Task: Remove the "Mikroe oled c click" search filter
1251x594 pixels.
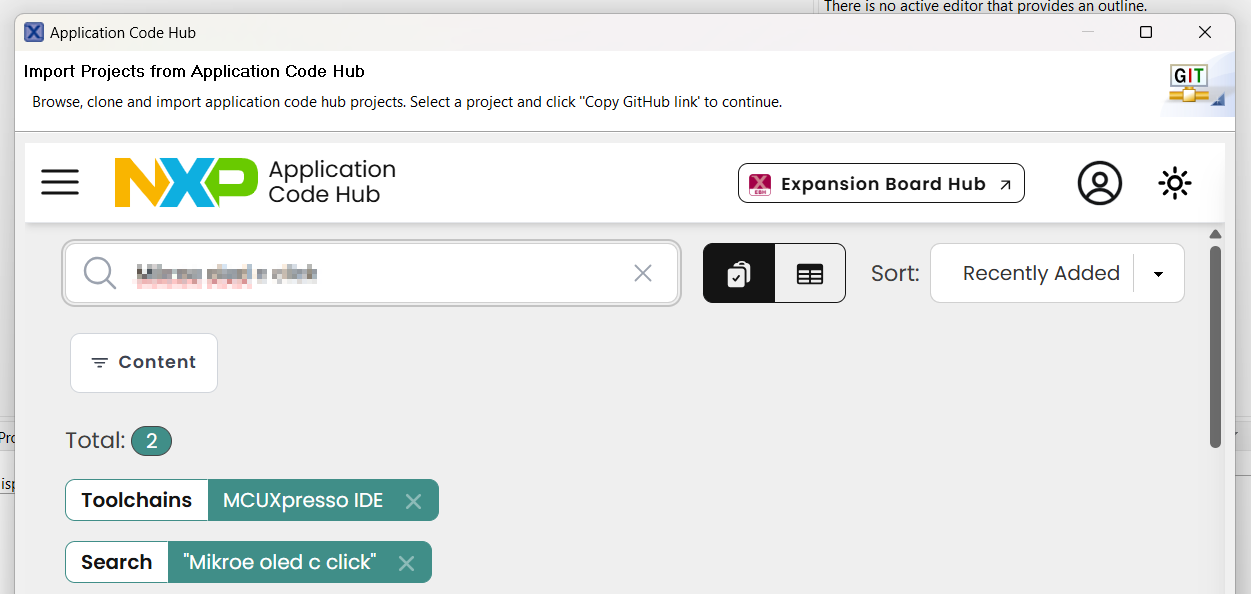Action: (x=406, y=563)
